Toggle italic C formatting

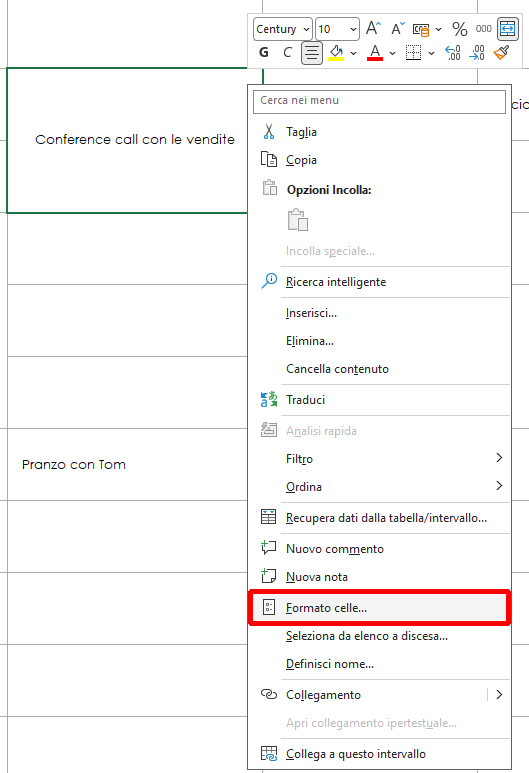[x=287, y=52]
